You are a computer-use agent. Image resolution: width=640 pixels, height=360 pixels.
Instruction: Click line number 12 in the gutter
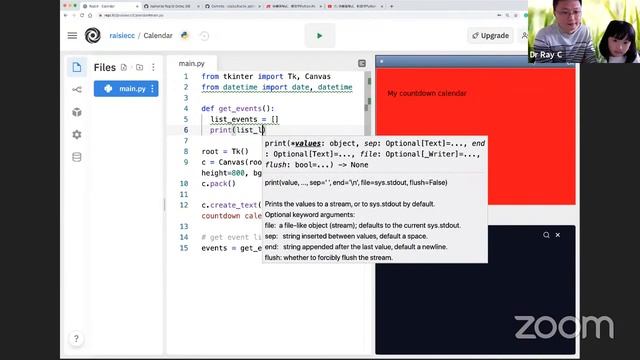click(x=184, y=205)
